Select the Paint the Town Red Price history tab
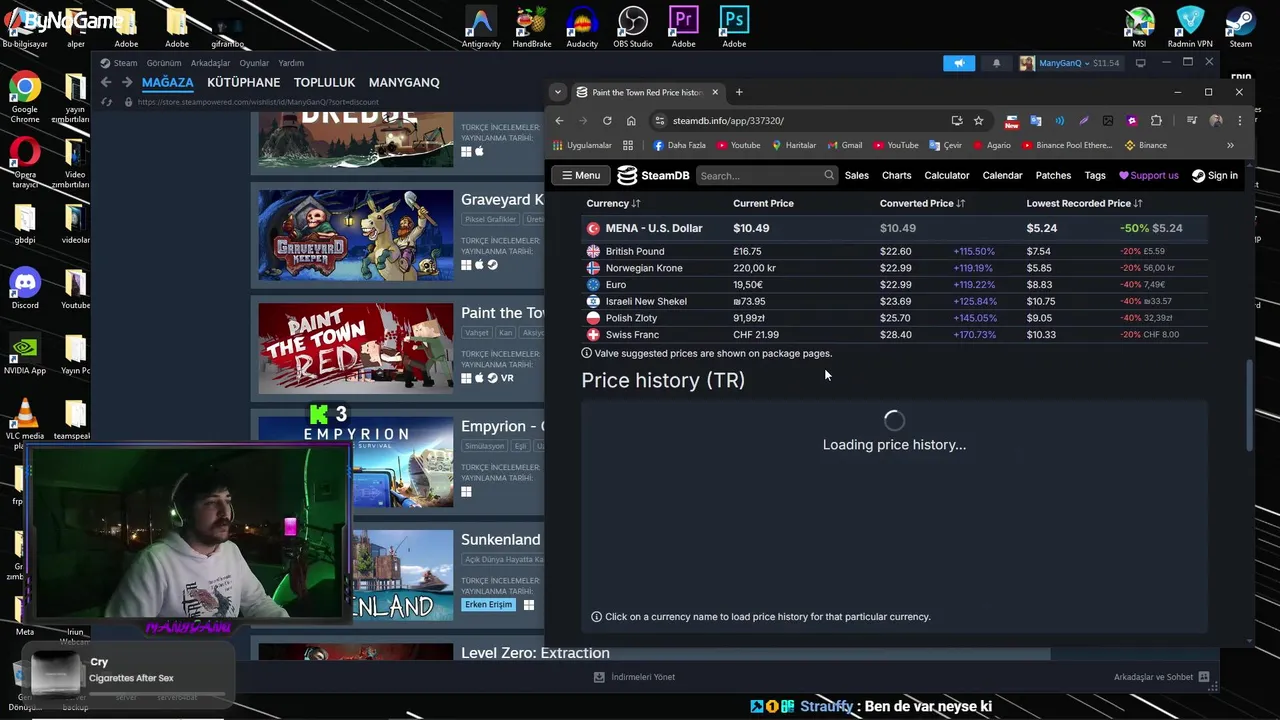This screenshot has height=720, width=1280. click(x=647, y=92)
